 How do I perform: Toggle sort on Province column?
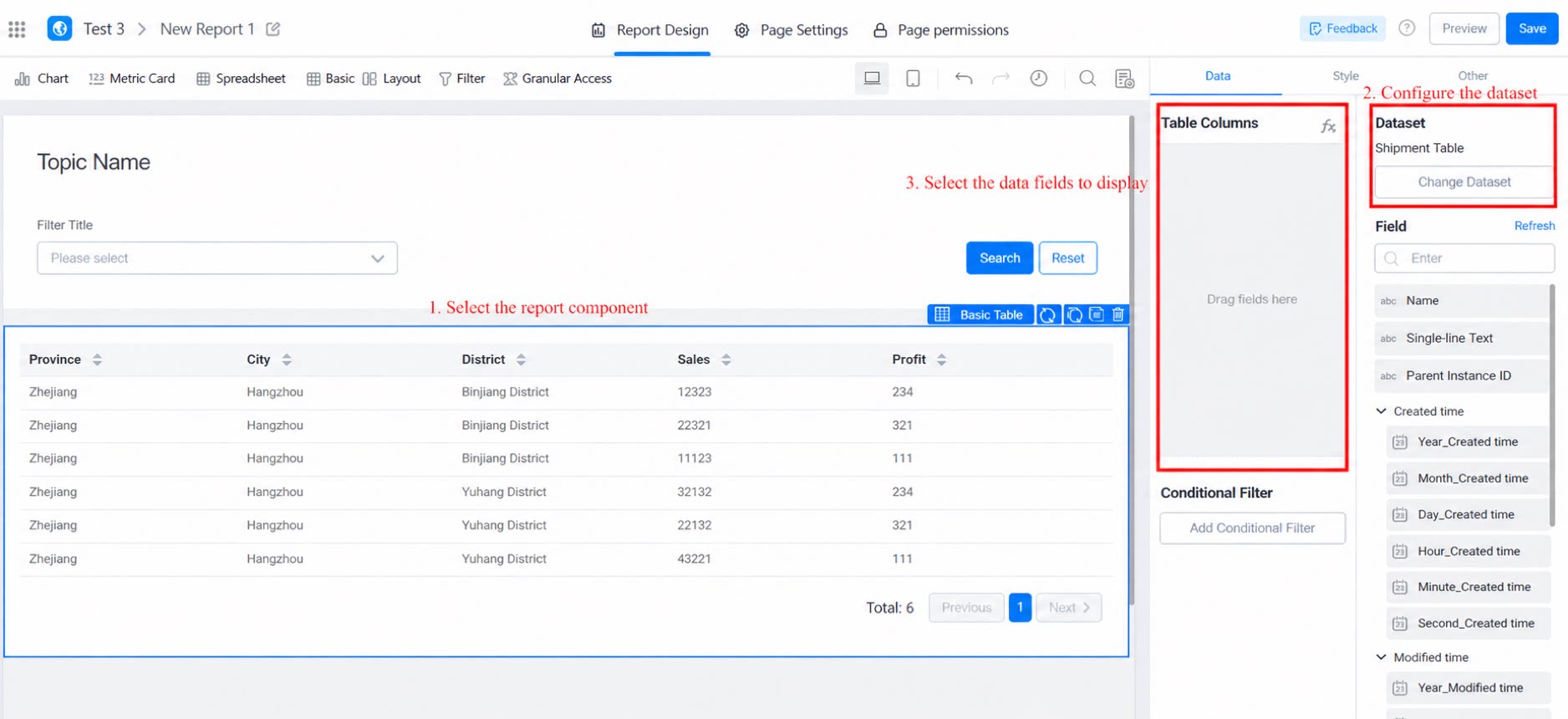tap(97, 359)
